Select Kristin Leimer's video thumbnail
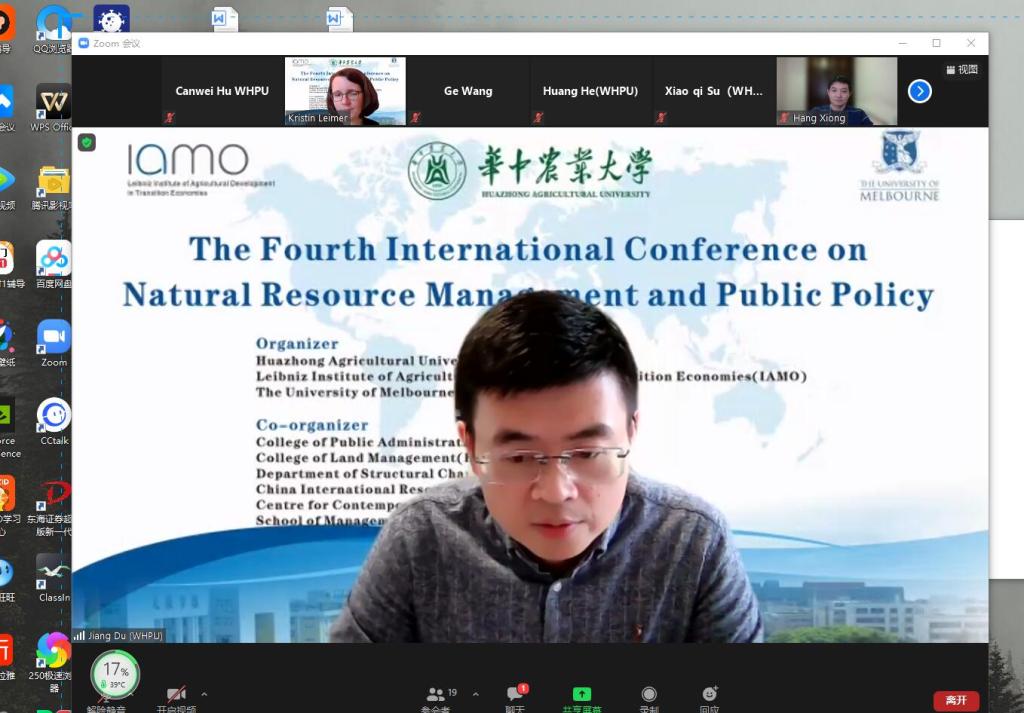 click(345, 91)
